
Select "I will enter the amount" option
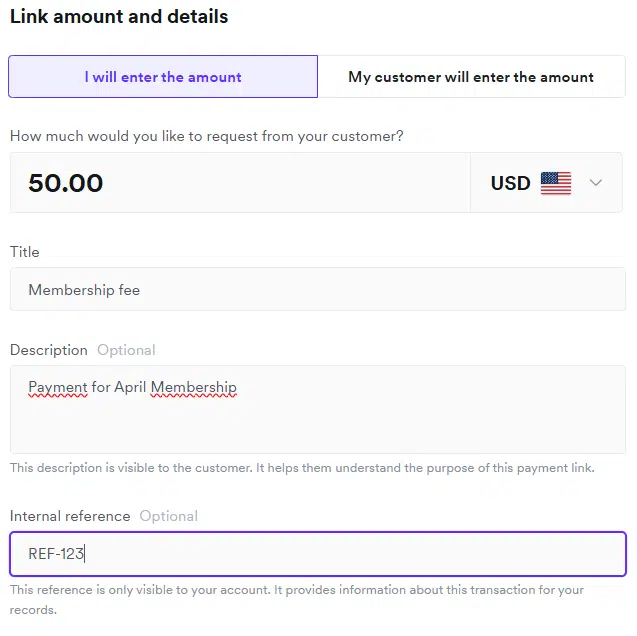(163, 77)
